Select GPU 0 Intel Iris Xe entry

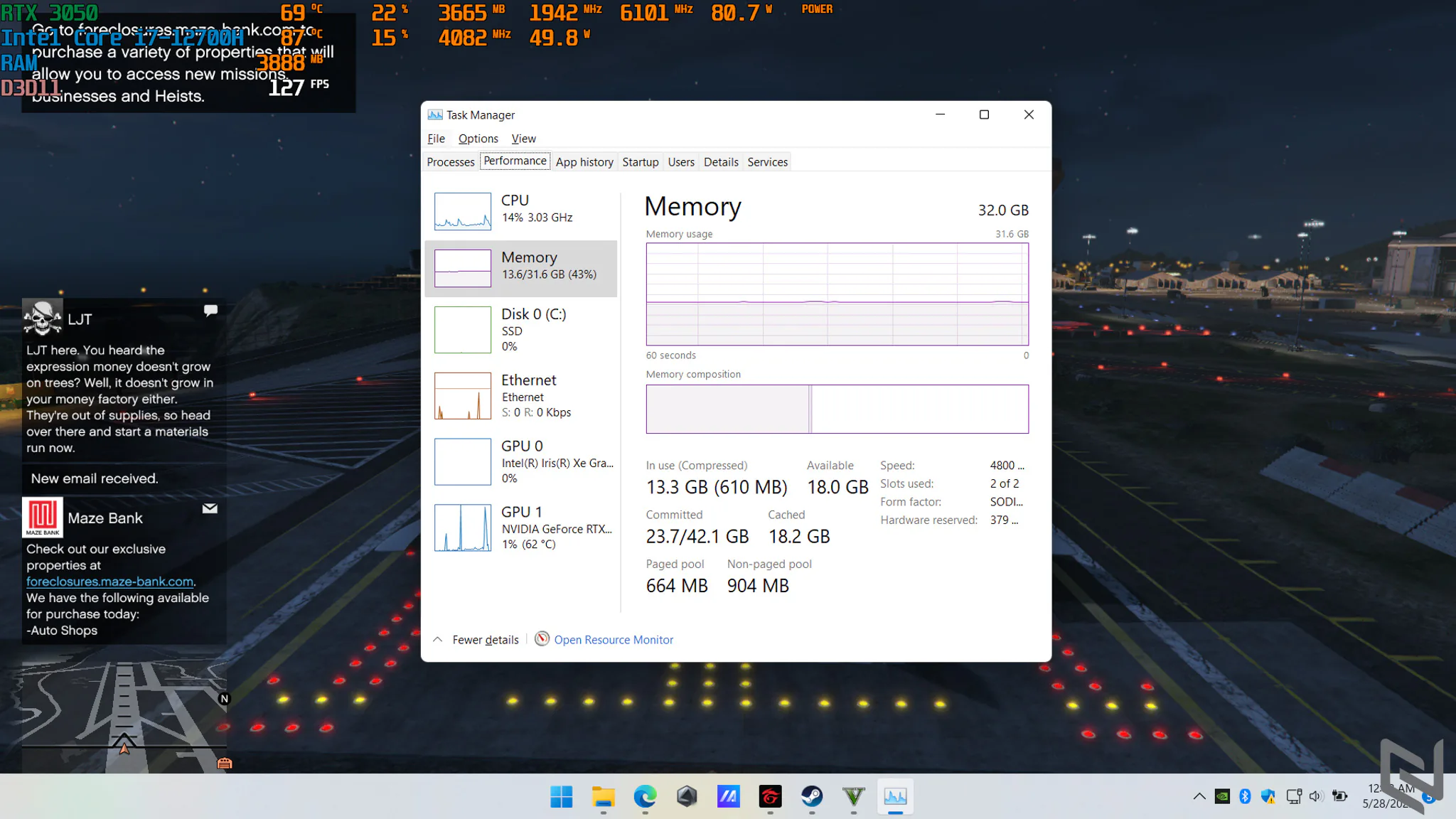pos(521,462)
